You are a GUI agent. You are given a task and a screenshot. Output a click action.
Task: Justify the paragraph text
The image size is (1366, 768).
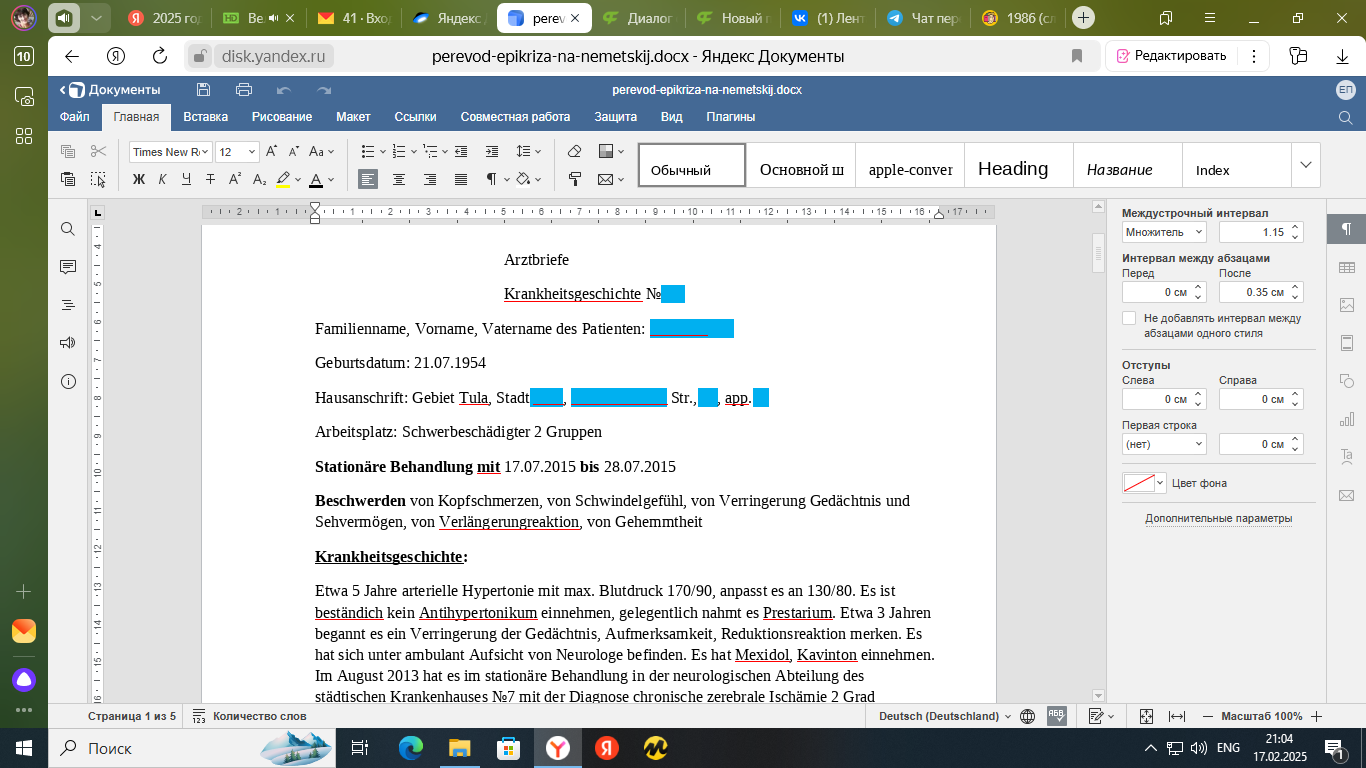click(461, 179)
